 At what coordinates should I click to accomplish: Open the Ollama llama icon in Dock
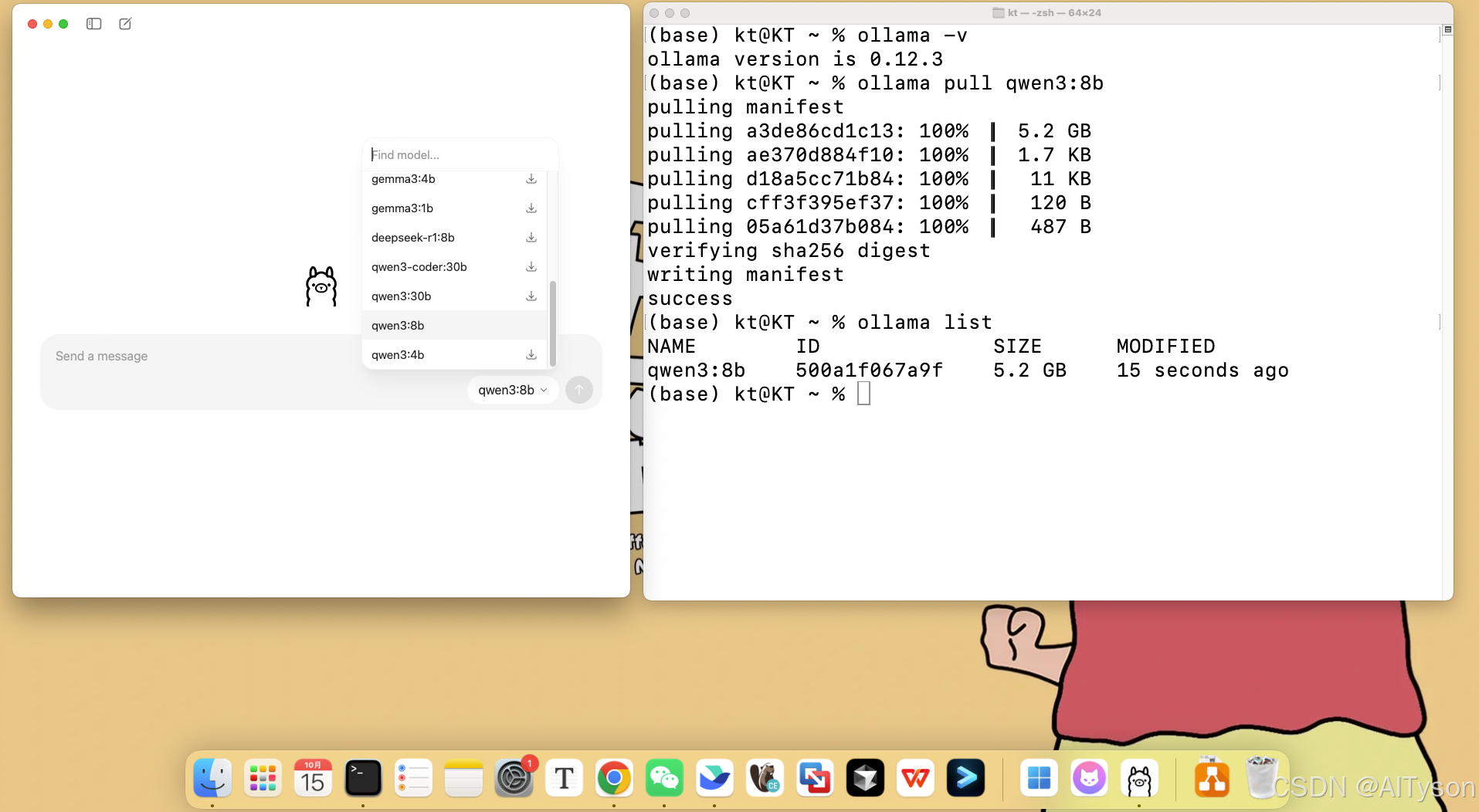1139,778
